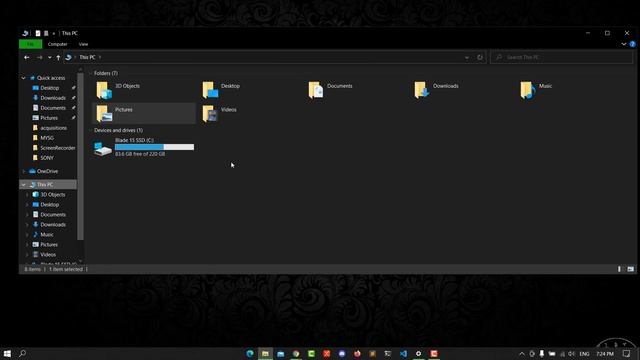Select Desktop under Quick access
This screenshot has width=640, height=360.
pos(49,88)
